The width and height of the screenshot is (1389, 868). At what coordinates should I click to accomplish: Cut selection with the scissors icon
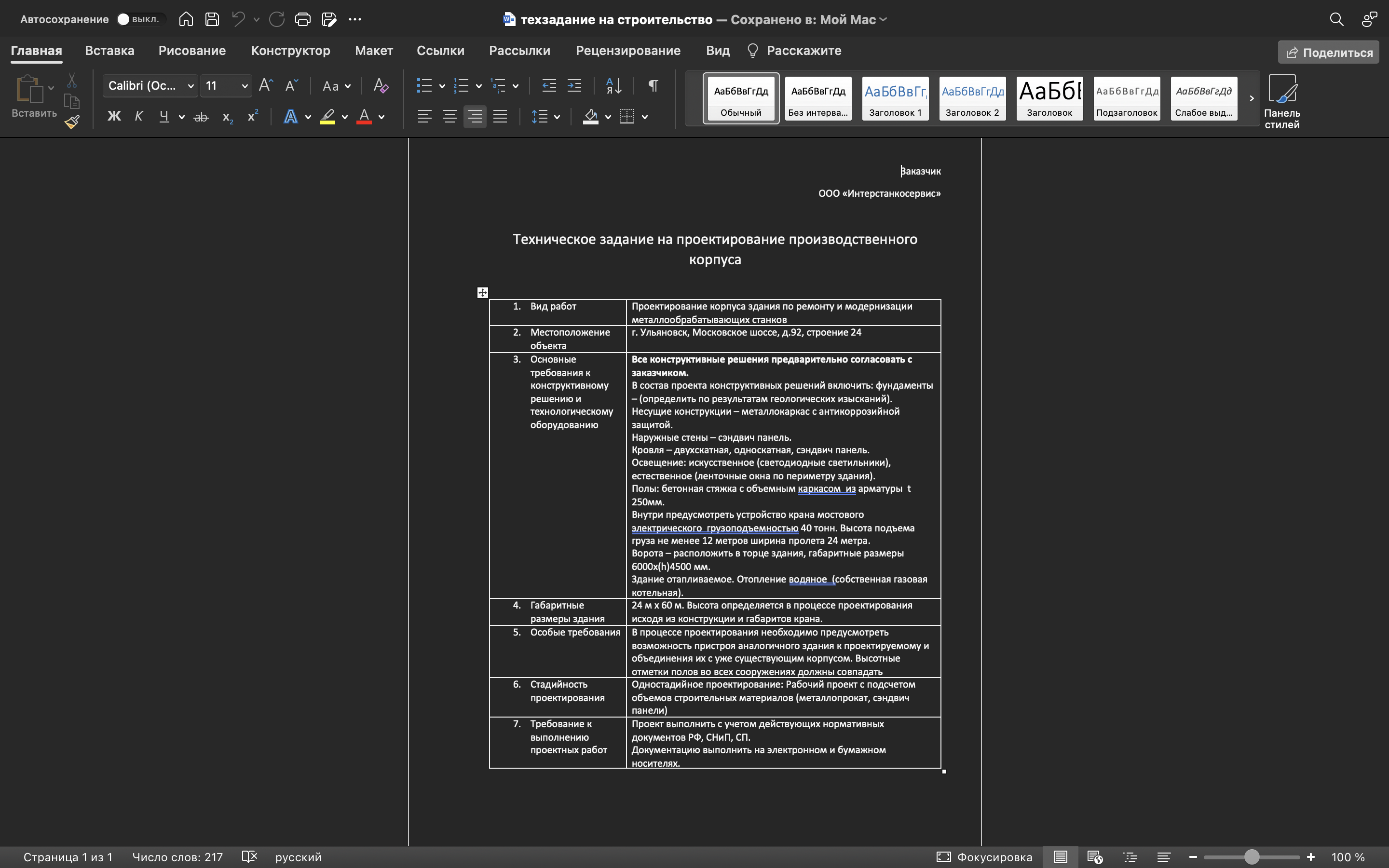coord(72,81)
